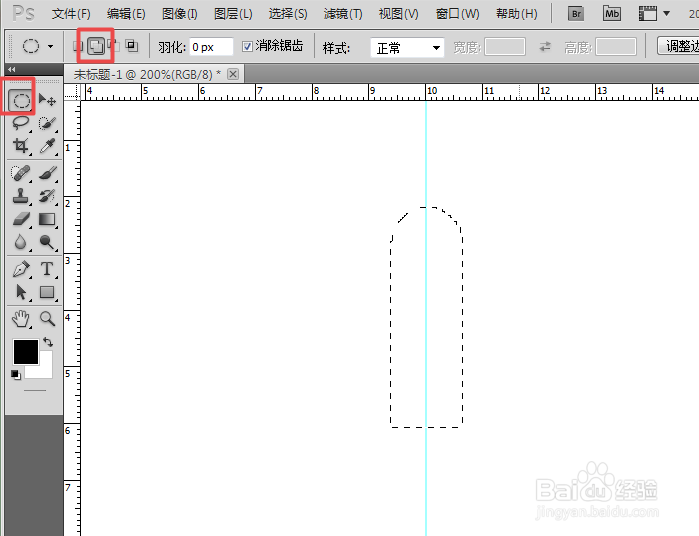
Task: Collapse the tools panel with double arrows
Action: [x=12, y=69]
